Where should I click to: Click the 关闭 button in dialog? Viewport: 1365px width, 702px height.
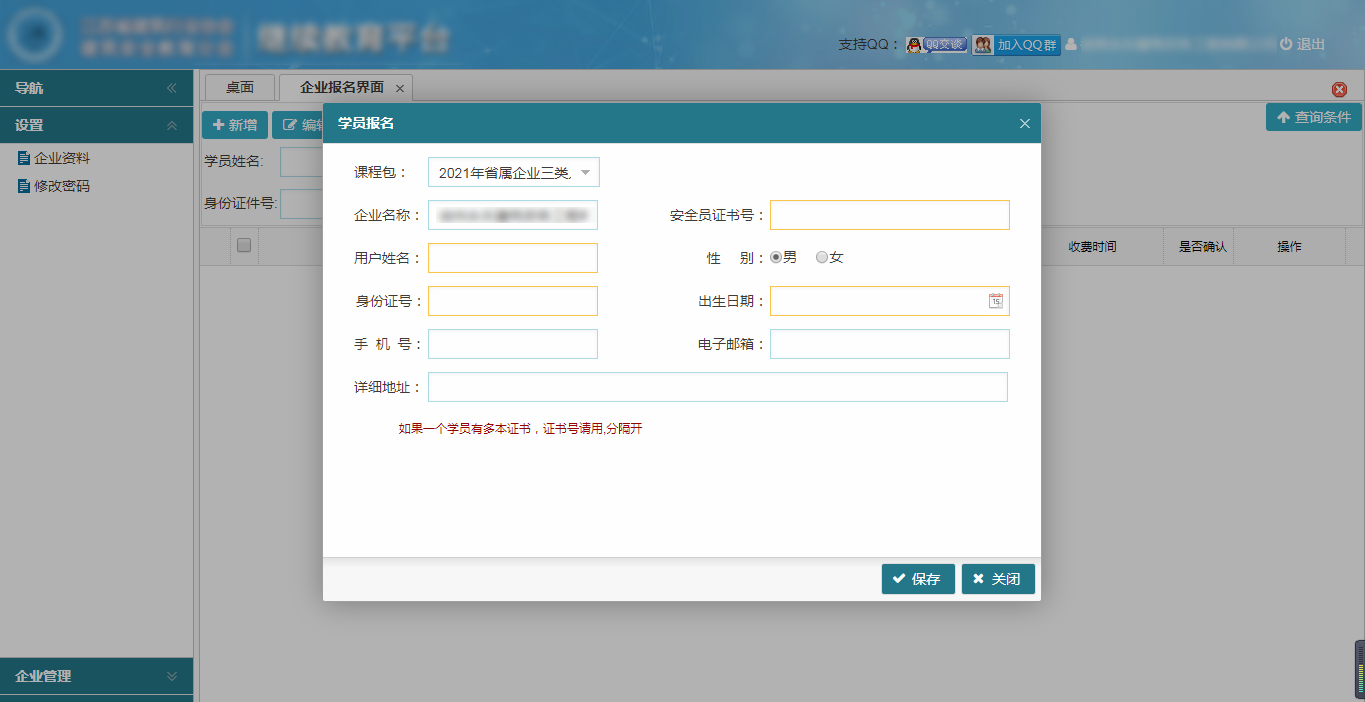[x=997, y=579]
